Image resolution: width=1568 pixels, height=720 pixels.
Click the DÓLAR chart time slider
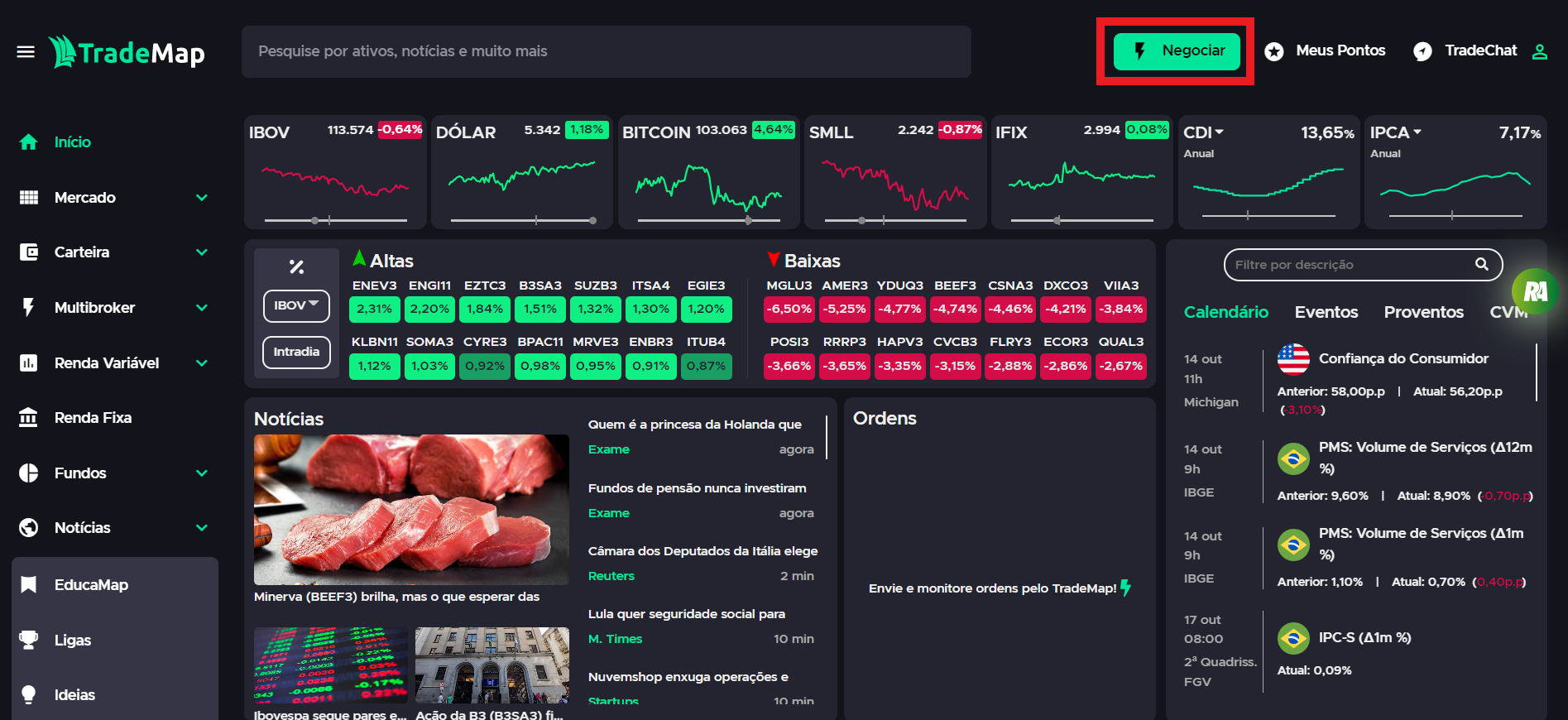(x=523, y=220)
